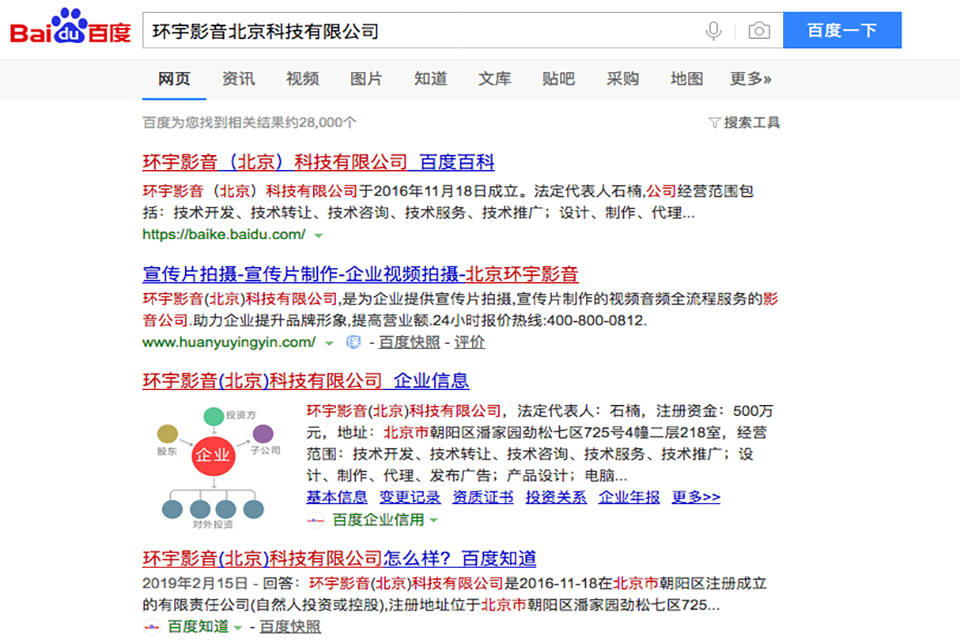Image resolution: width=960 pixels, height=640 pixels.
Task: Open image search via the camera icon
Action: pos(758,30)
